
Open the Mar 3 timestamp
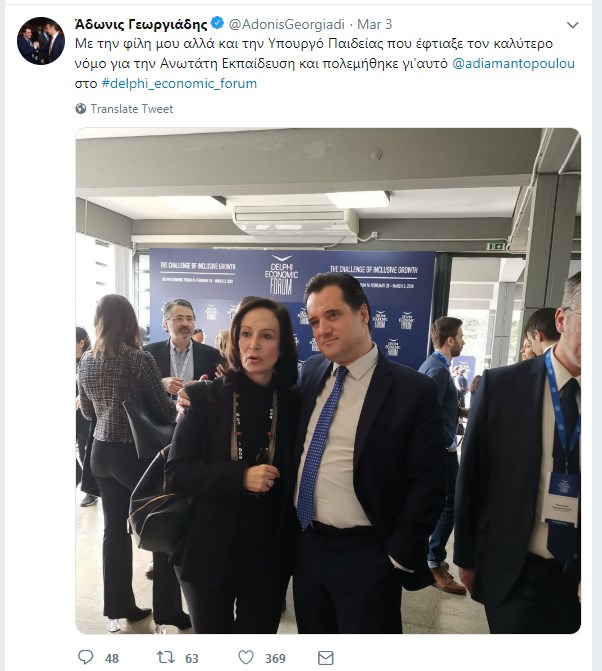point(374,24)
